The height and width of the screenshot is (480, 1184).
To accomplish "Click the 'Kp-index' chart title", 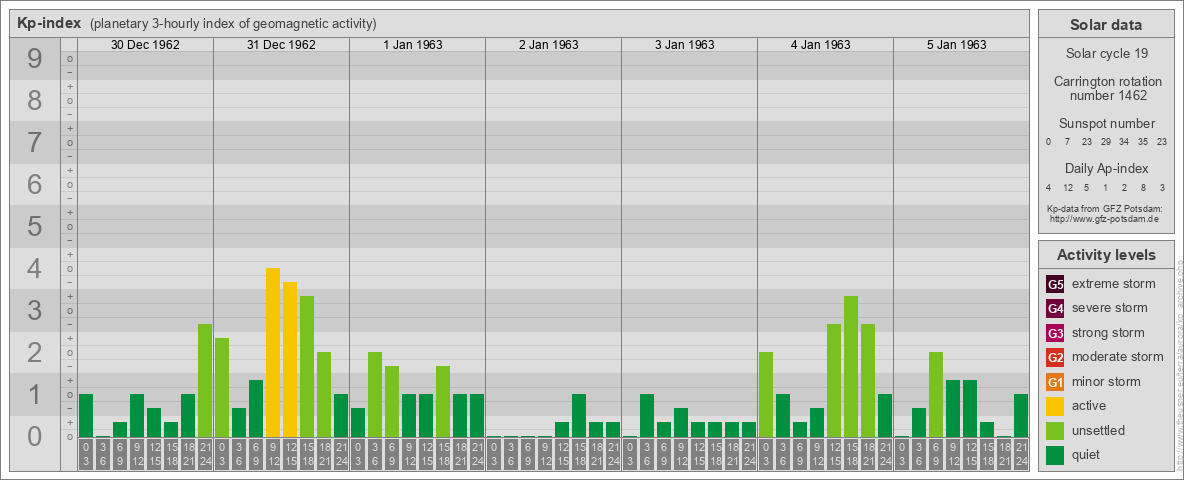I will (x=49, y=23).
